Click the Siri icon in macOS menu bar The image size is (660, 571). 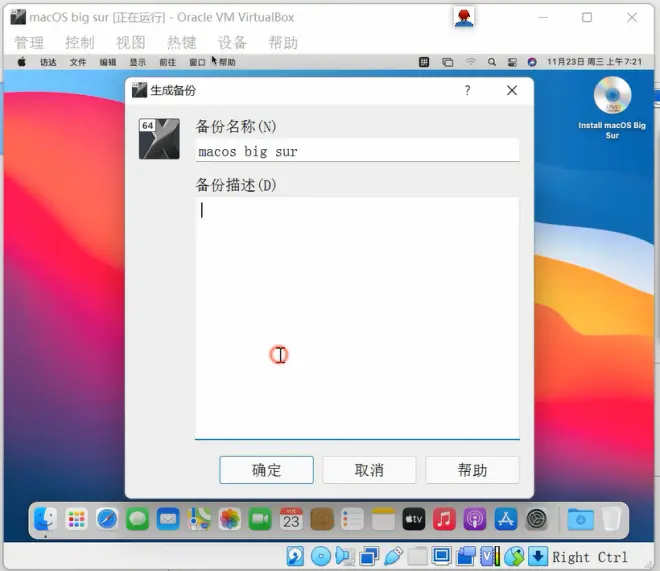point(532,62)
